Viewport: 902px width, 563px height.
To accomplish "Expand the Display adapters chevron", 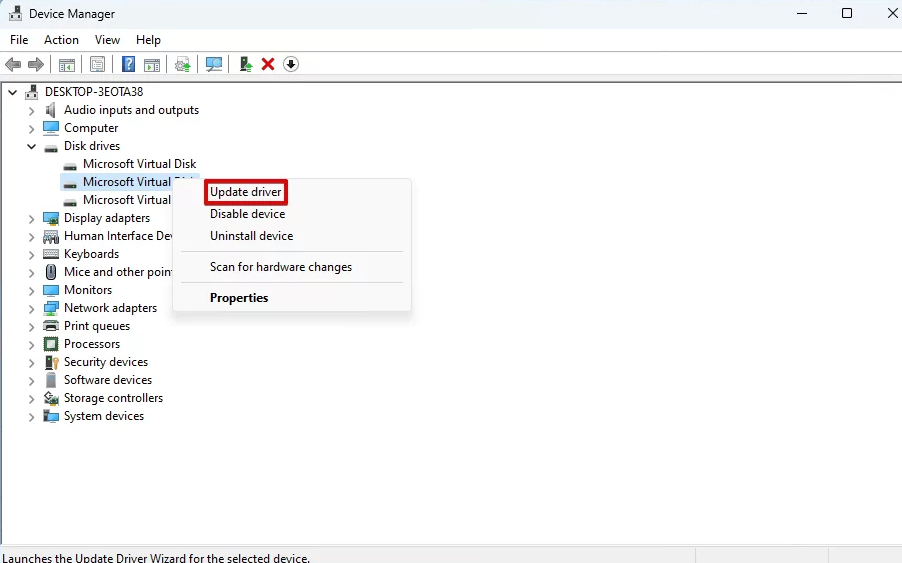I will [x=32, y=219].
